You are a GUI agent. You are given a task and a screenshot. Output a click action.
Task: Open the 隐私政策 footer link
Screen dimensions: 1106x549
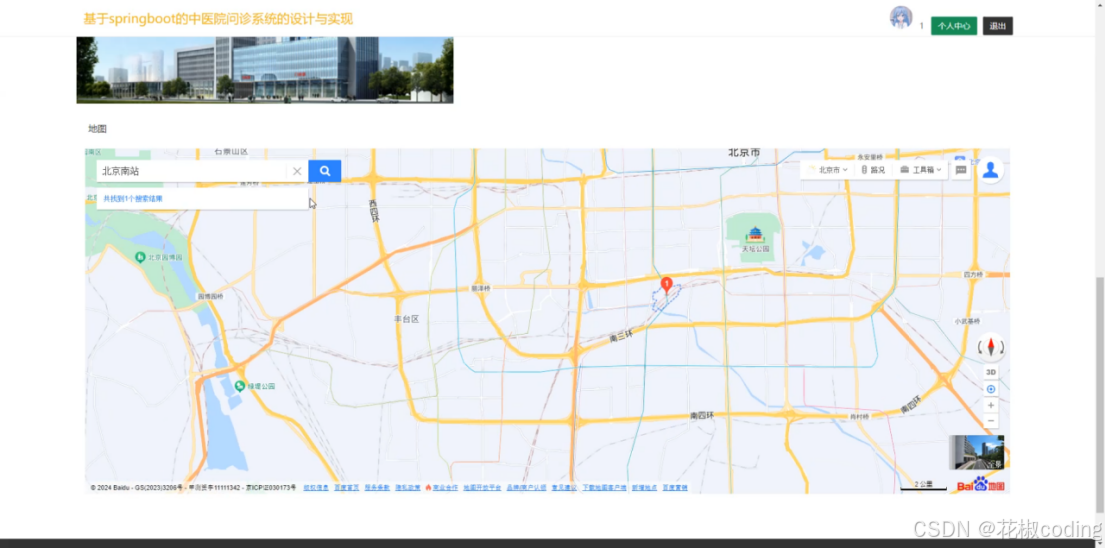pyautogui.click(x=408, y=488)
